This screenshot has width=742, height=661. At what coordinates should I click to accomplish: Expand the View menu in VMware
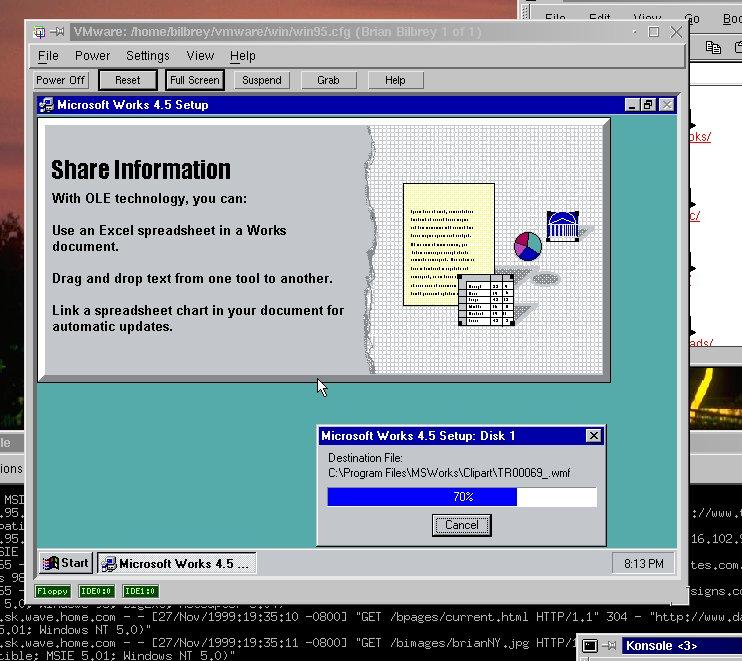coord(200,56)
